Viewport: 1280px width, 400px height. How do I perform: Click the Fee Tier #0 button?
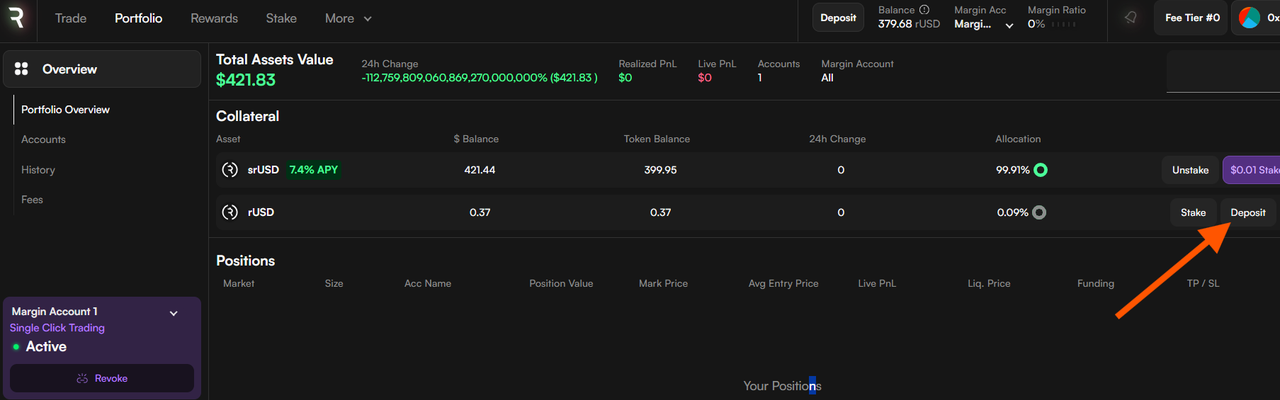[x=1191, y=18]
